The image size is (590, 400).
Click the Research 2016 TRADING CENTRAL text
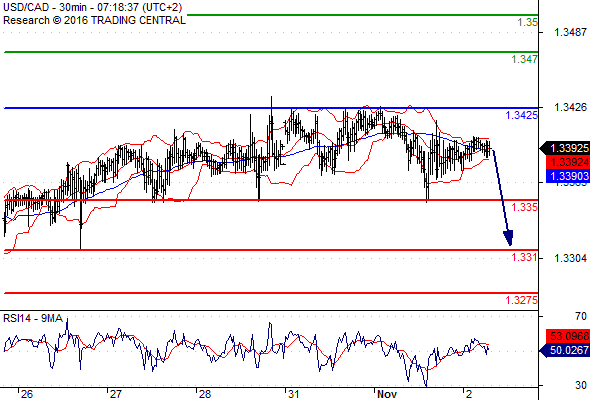94,20
